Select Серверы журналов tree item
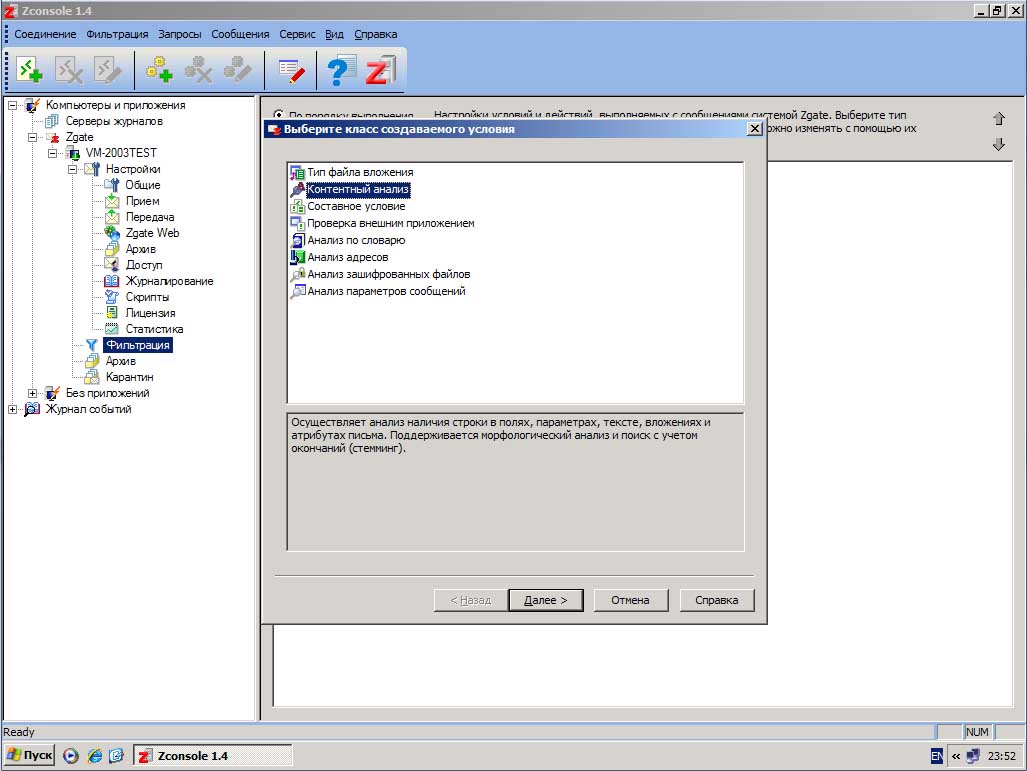The height and width of the screenshot is (771, 1027). pyautogui.click(x=114, y=121)
